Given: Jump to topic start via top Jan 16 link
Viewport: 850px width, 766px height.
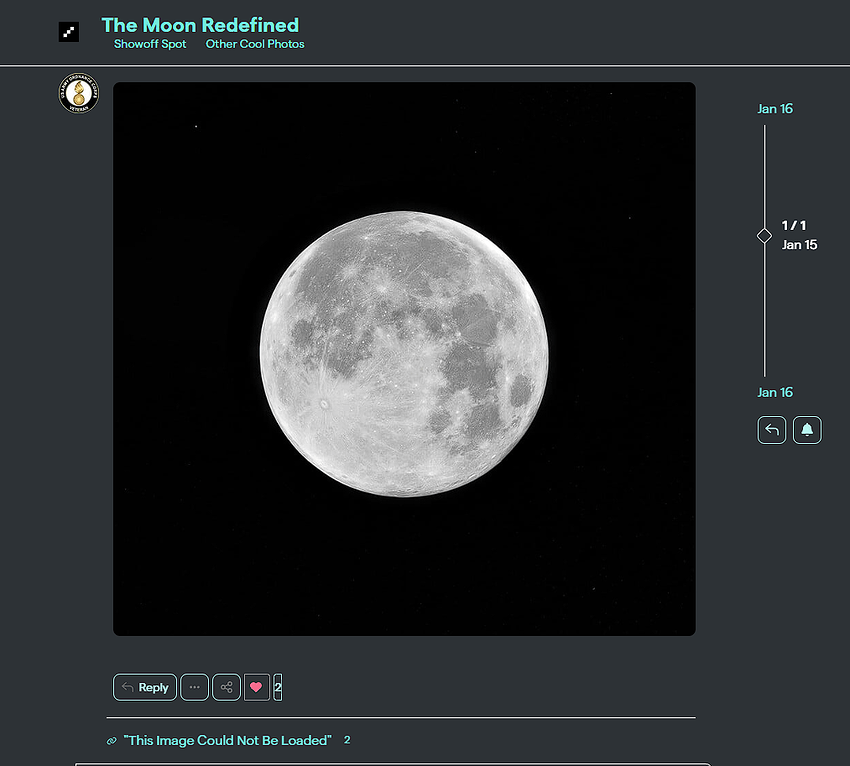Looking at the screenshot, I should pyautogui.click(x=775, y=108).
